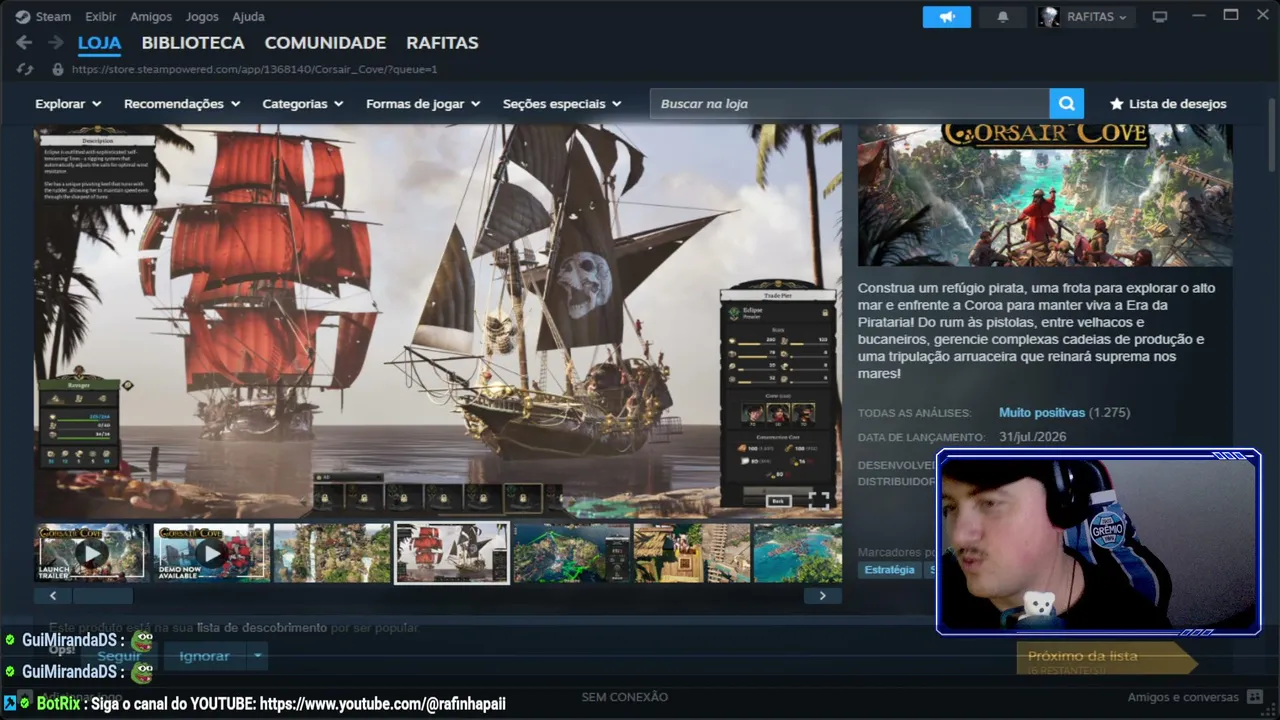Click Próximo da lista queue button

coord(1105,658)
